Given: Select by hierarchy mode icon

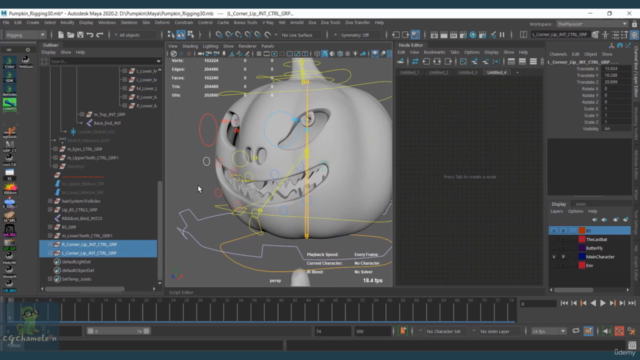Looking at the screenshot, I should (171, 35).
